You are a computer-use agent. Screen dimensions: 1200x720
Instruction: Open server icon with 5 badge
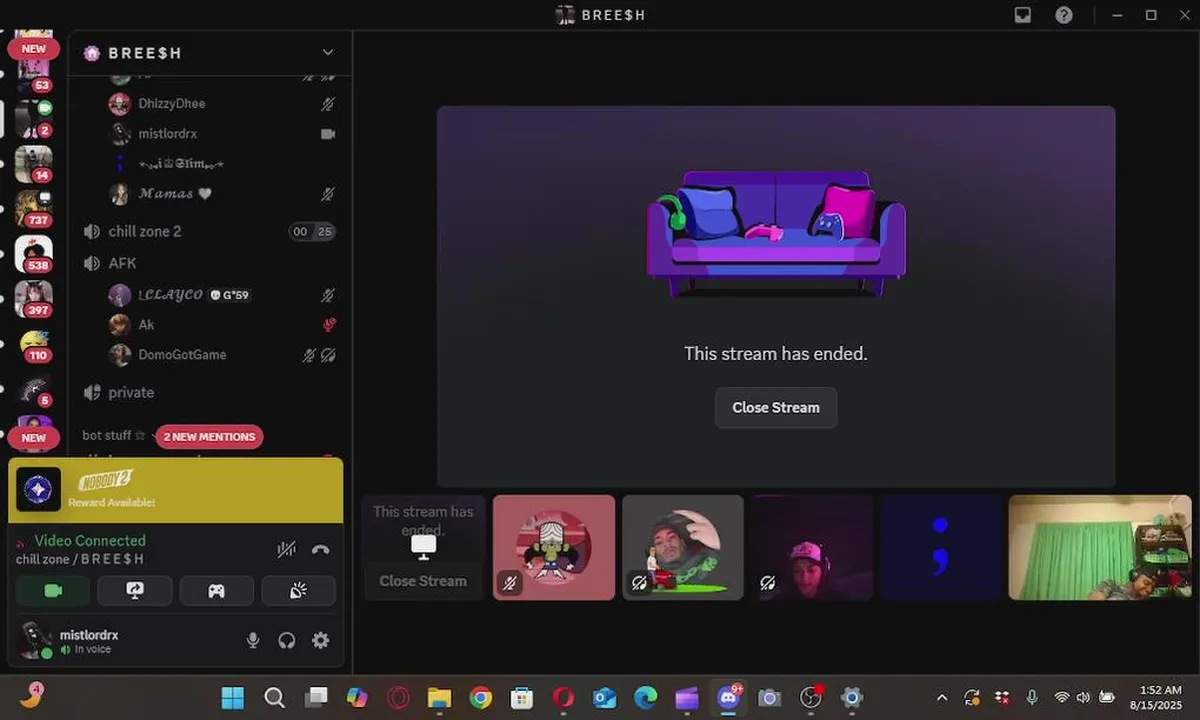(33, 390)
